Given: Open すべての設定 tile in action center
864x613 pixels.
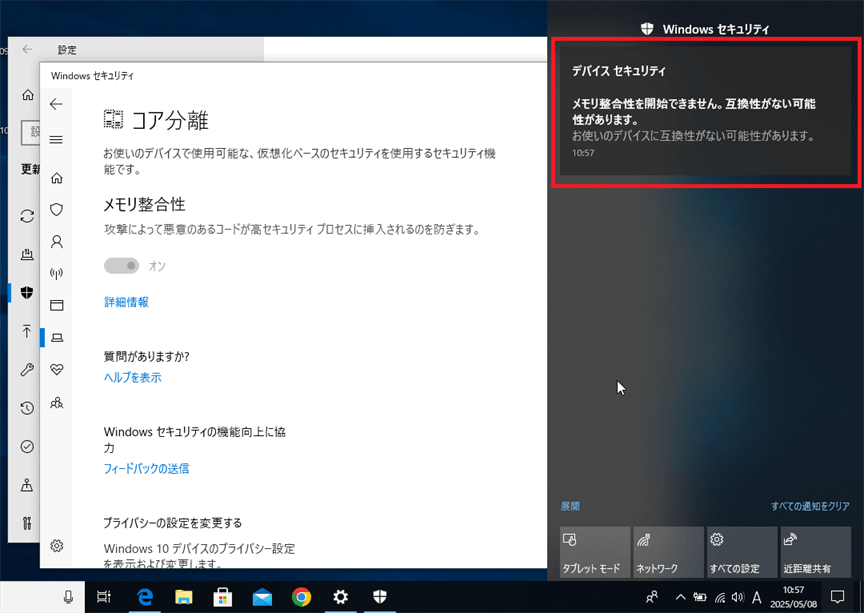Looking at the screenshot, I should [741, 552].
